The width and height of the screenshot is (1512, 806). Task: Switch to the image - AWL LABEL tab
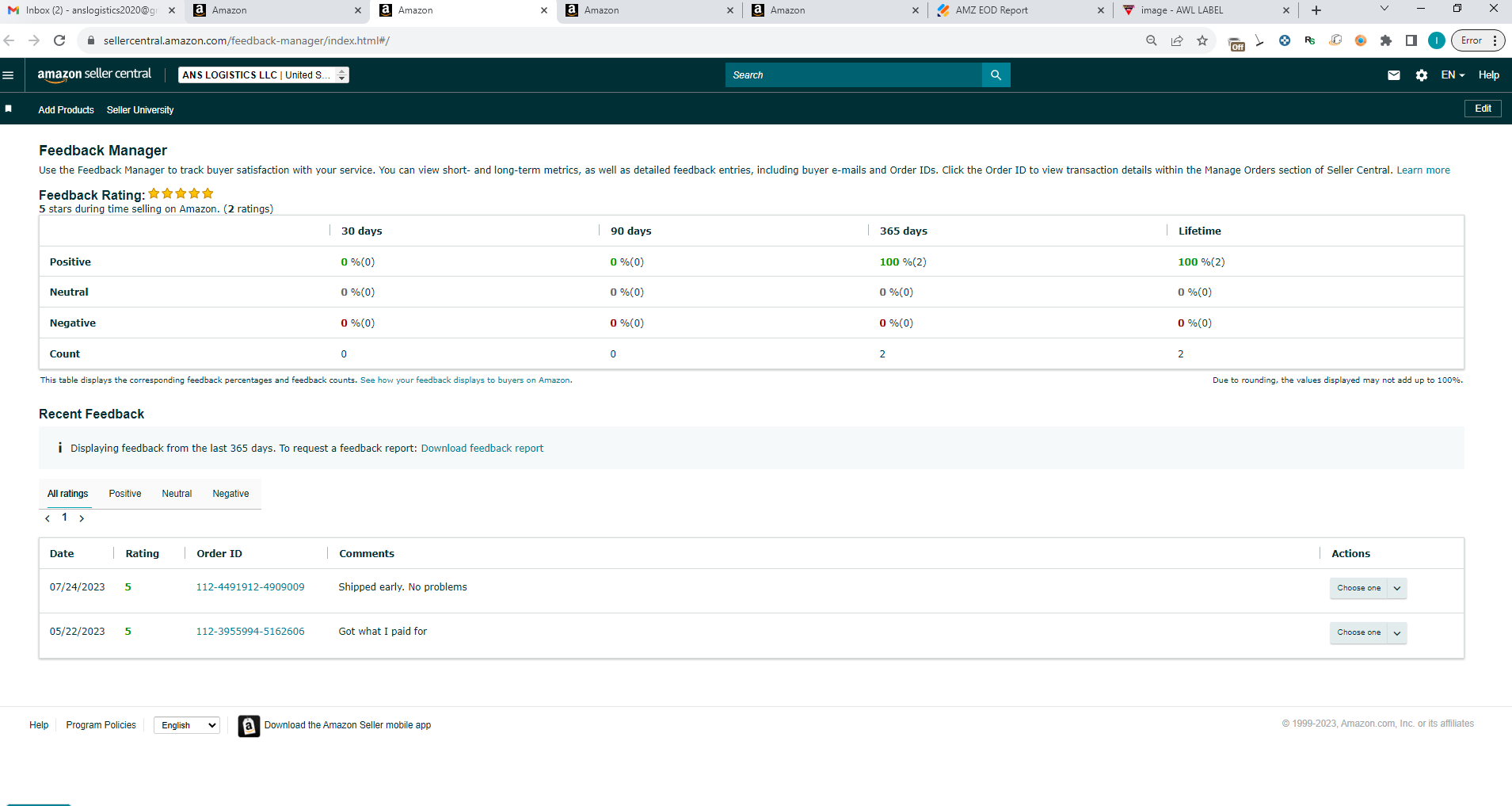coord(1204,10)
